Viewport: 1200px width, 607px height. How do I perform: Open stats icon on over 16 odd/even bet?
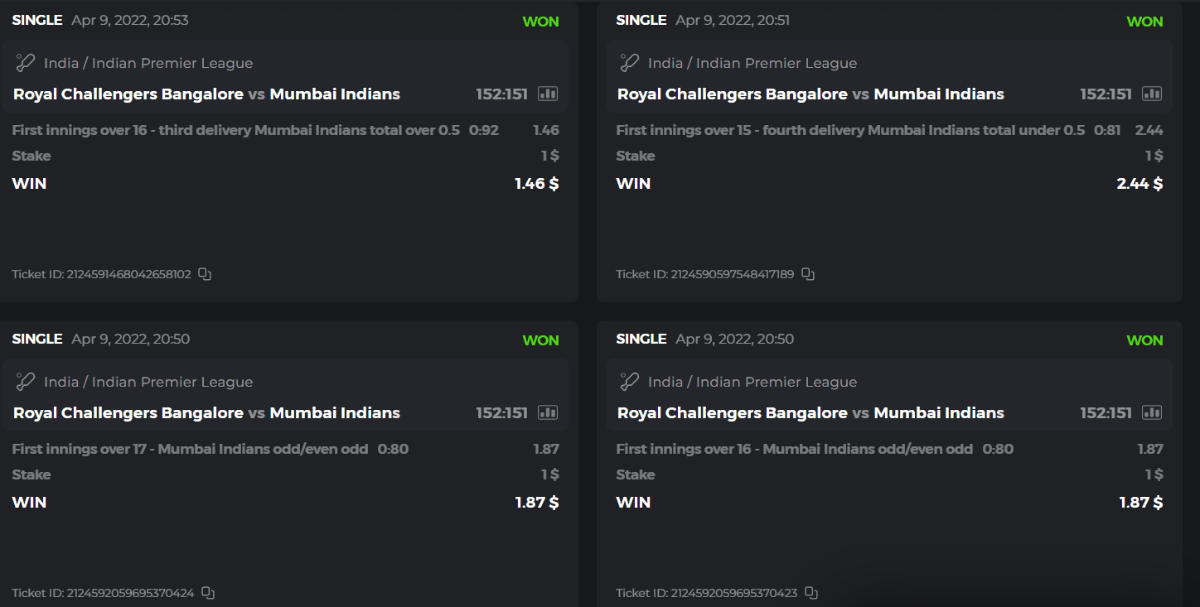[x=1152, y=413]
